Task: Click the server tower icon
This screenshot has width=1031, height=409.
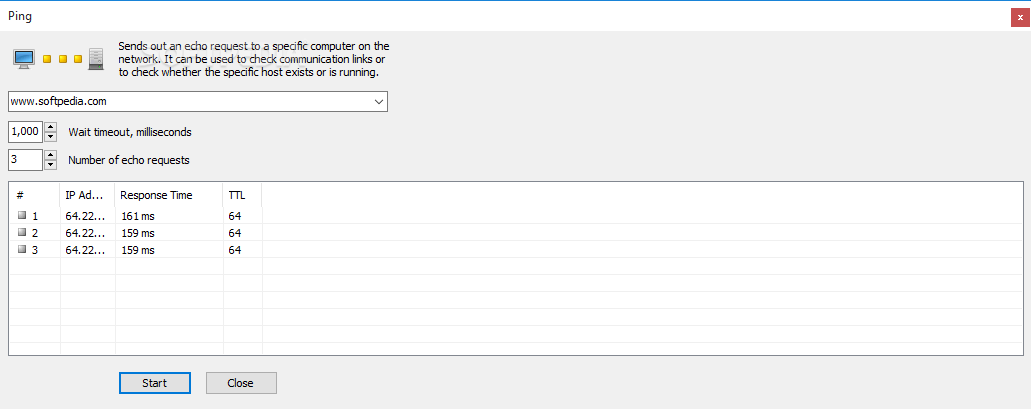Action: click(96, 59)
